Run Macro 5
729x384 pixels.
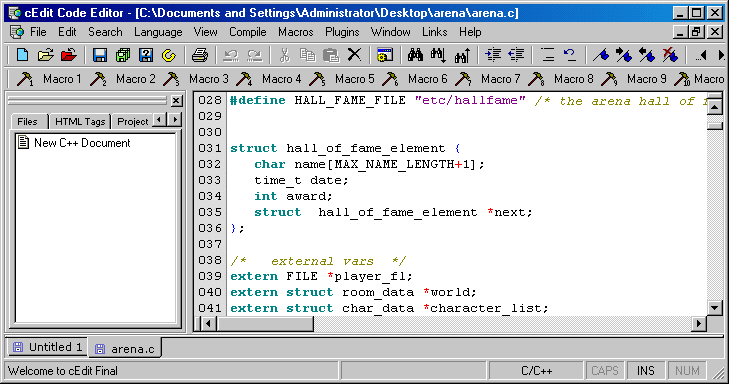[341, 79]
